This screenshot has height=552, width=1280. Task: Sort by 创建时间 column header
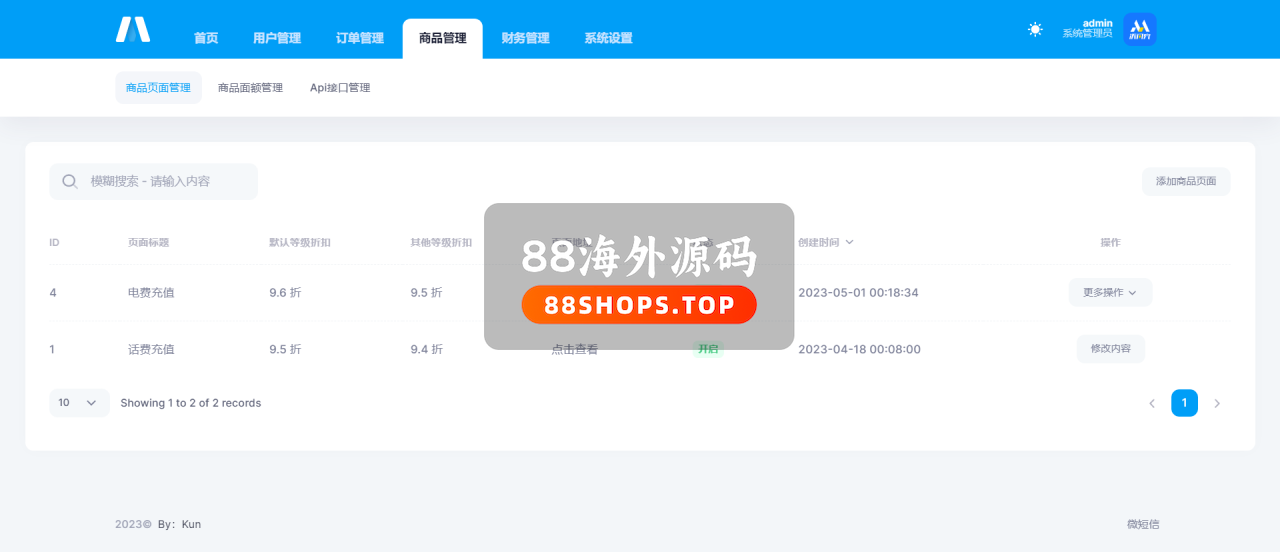coord(825,242)
